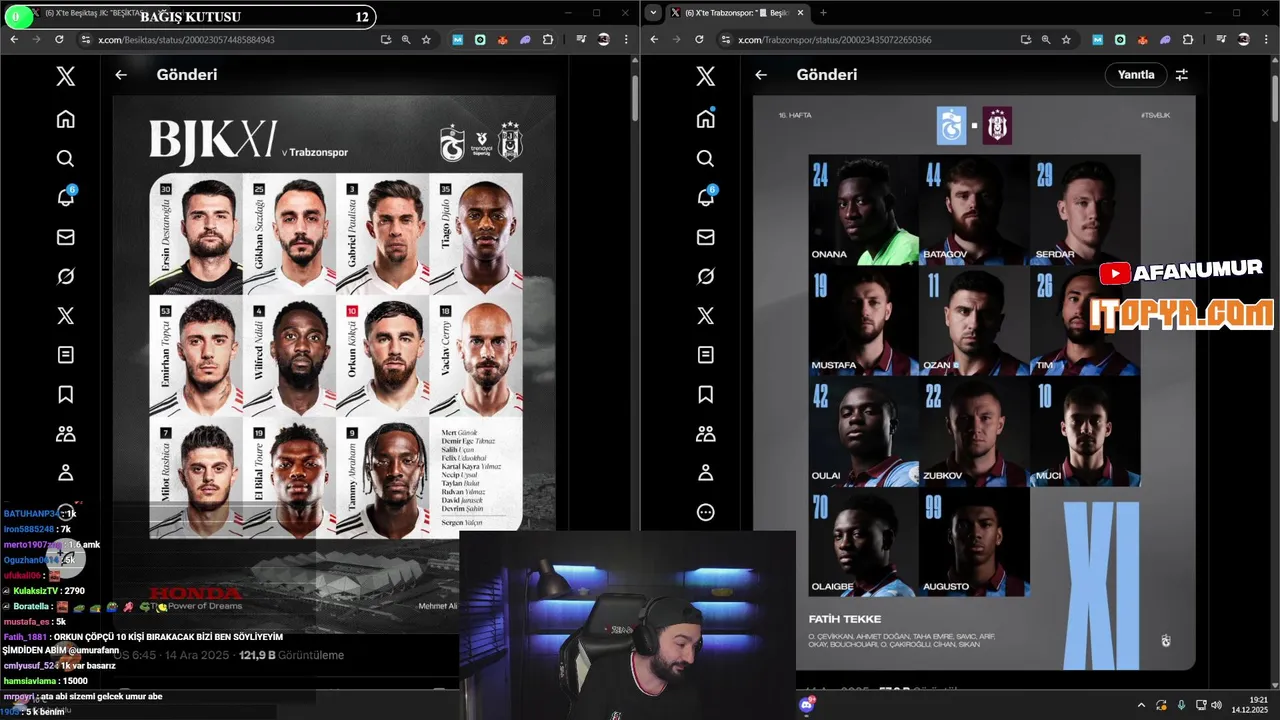Go back from Gönderi in right Trabzonspor window
The height and width of the screenshot is (720, 1280).
(761, 75)
